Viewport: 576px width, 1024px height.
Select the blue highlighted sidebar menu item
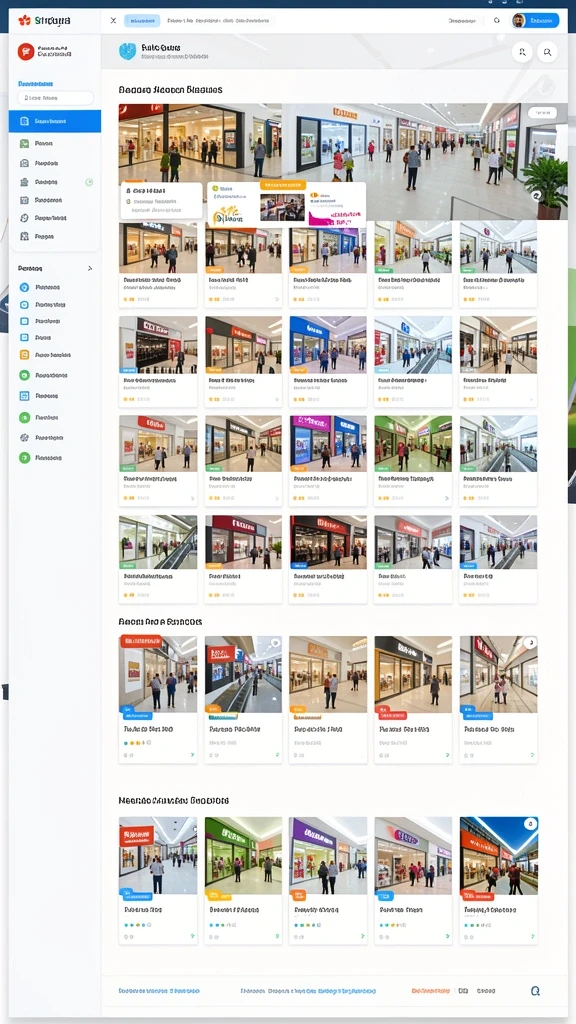tap(55, 121)
